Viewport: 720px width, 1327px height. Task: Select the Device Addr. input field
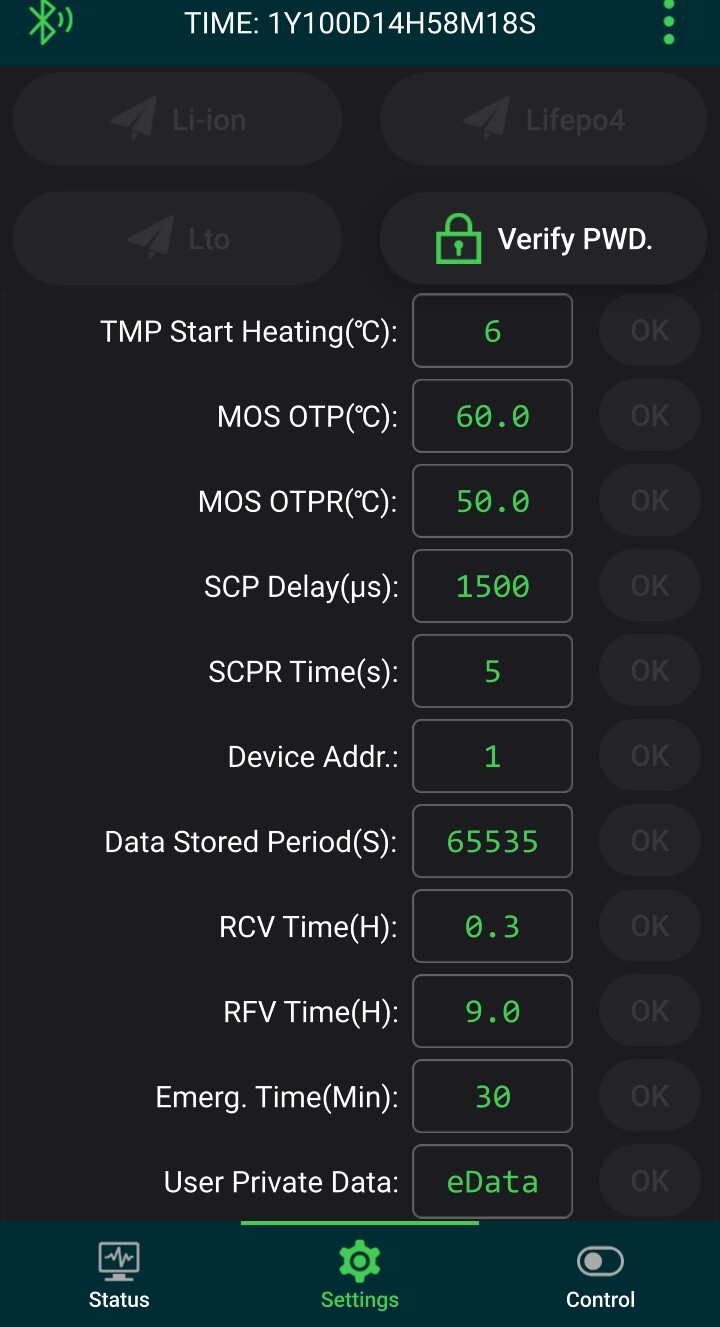click(x=492, y=756)
